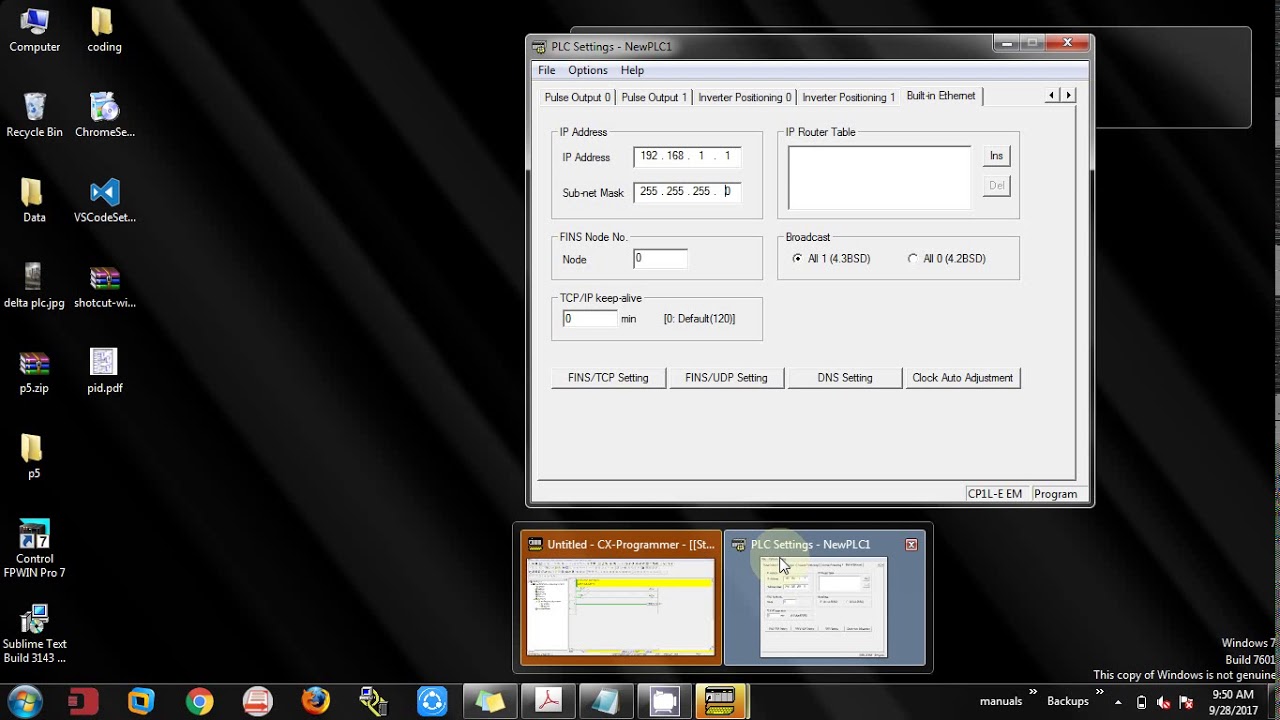Open the FINS/UDP Setting dialog
The height and width of the screenshot is (720, 1280).
pos(726,378)
